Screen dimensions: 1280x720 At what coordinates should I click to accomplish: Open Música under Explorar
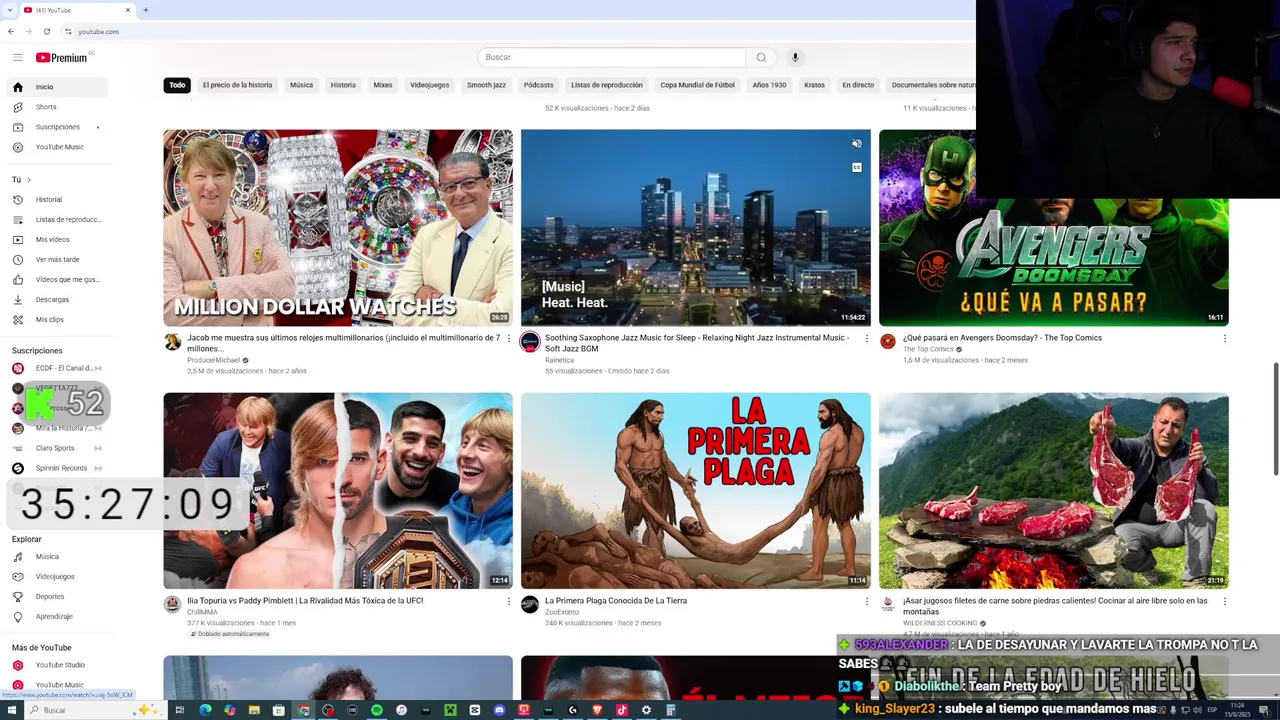[x=56, y=556]
